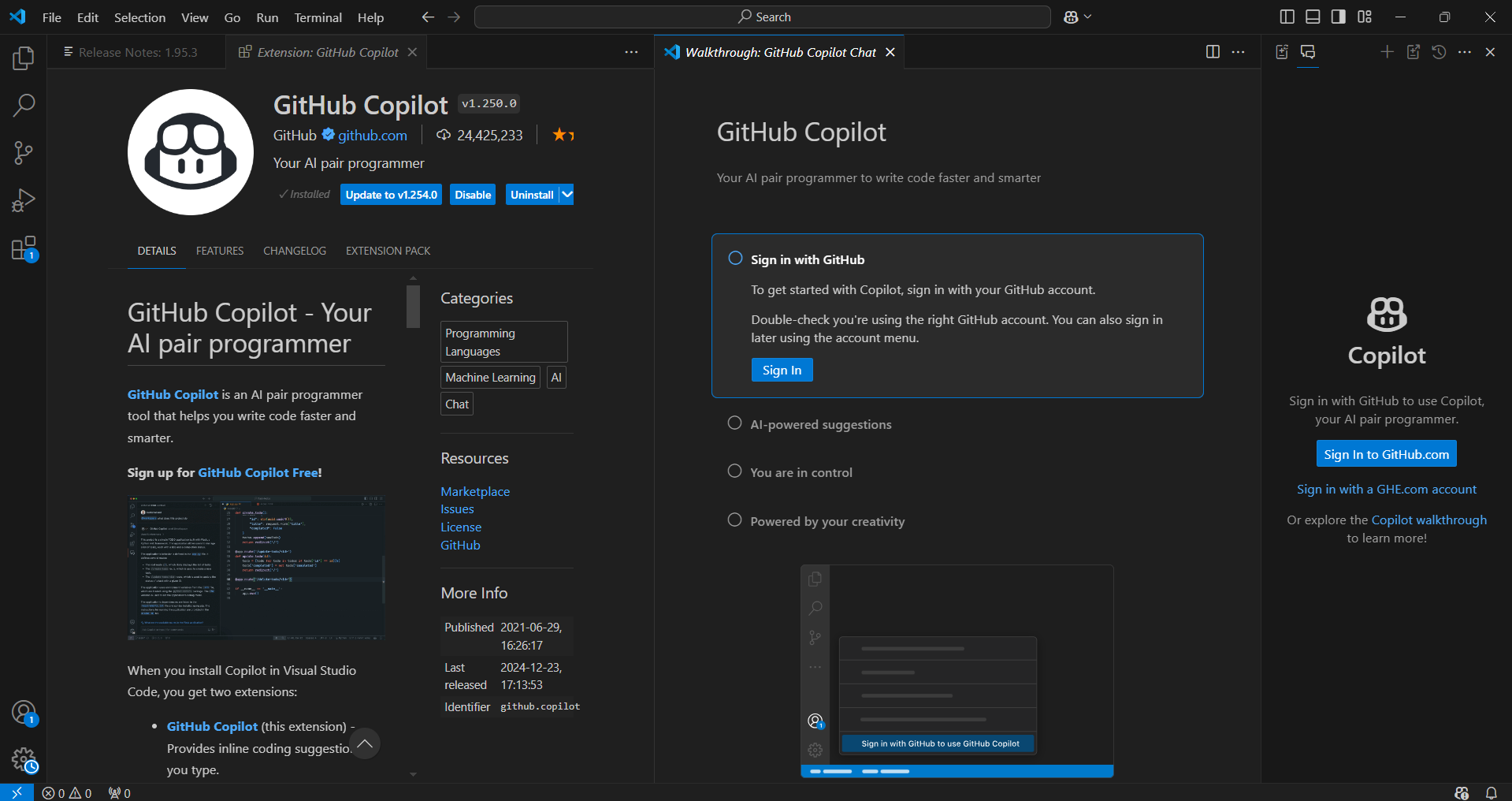Click Update to v1.254.0

[390, 194]
